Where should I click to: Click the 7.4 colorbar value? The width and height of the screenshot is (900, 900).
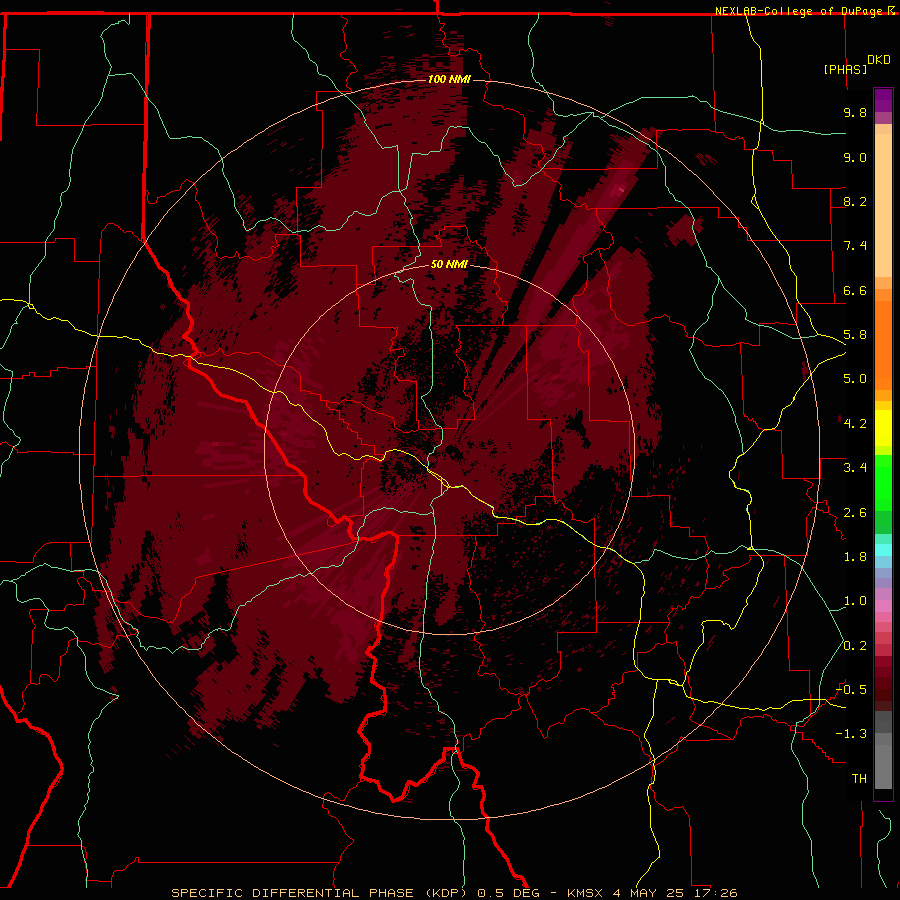pos(855,246)
